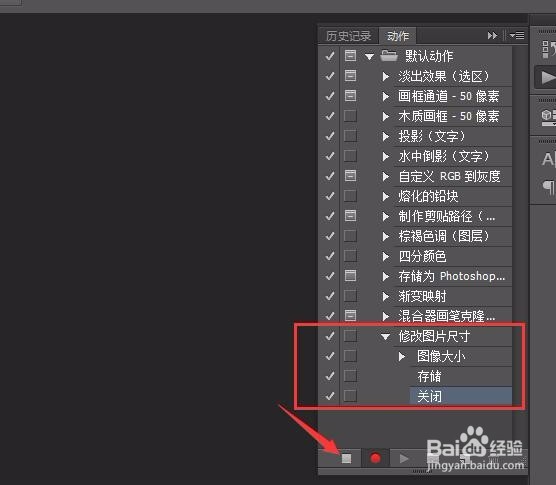Expand the 图像大小 step details

[402, 356]
